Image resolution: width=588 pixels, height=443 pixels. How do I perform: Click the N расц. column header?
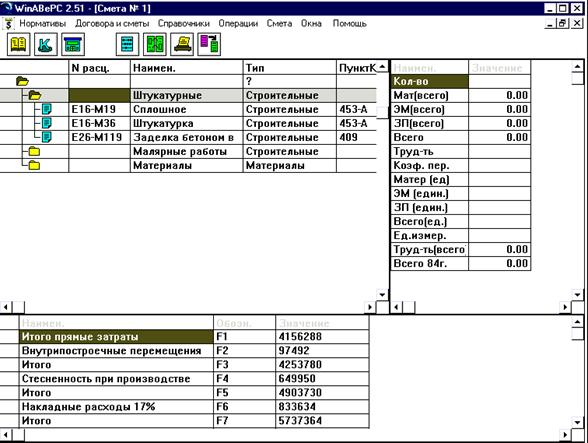[100, 68]
